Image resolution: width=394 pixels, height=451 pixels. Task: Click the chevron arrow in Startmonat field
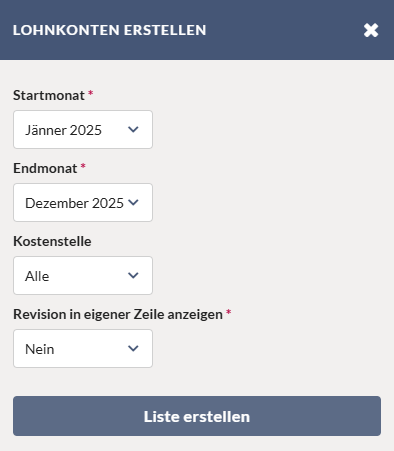coord(133,129)
